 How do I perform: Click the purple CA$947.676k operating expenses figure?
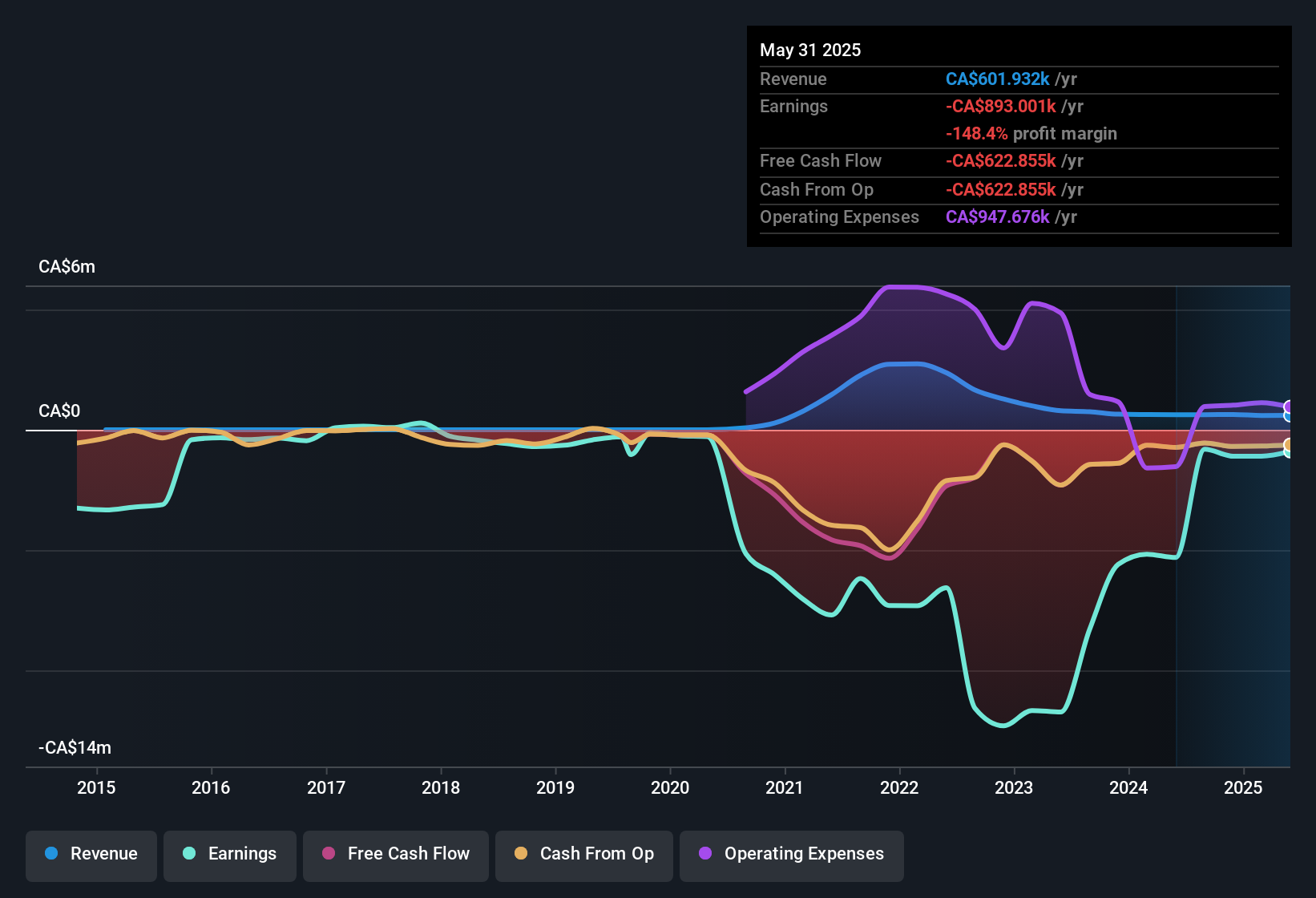998,217
